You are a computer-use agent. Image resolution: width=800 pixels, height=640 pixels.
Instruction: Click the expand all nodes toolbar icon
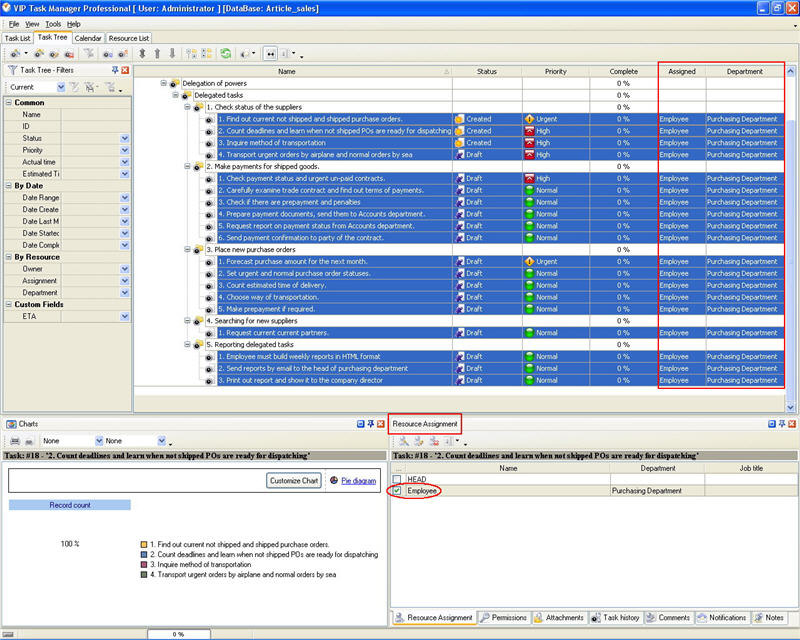click(x=191, y=53)
